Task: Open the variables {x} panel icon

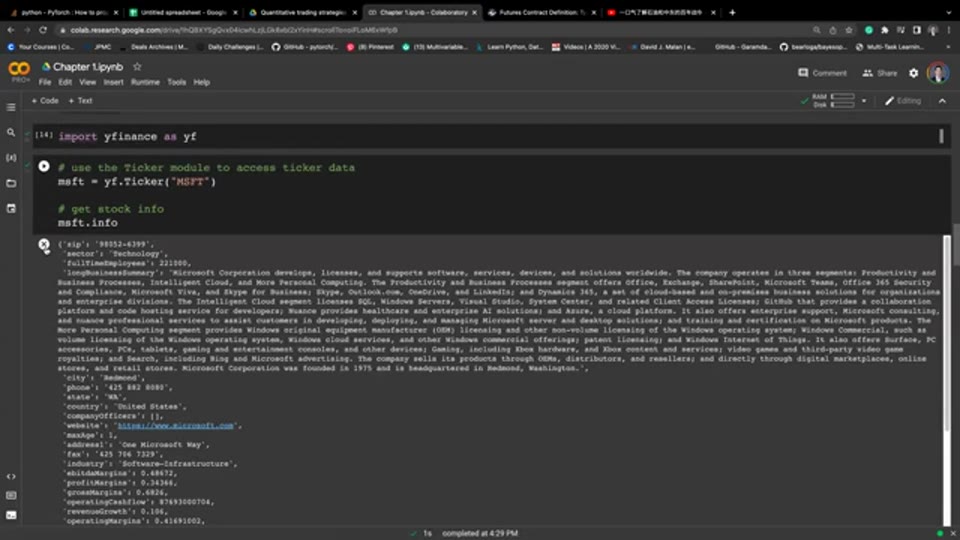Action: (x=11, y=157)
